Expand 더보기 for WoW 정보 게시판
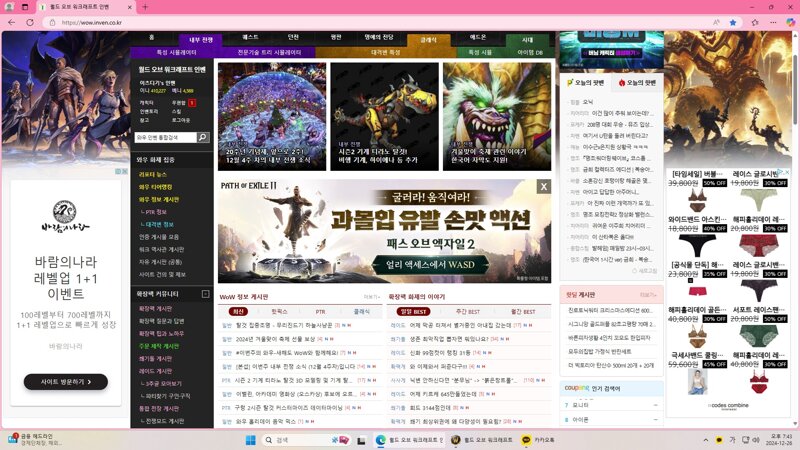 click(x=371, y=297)
